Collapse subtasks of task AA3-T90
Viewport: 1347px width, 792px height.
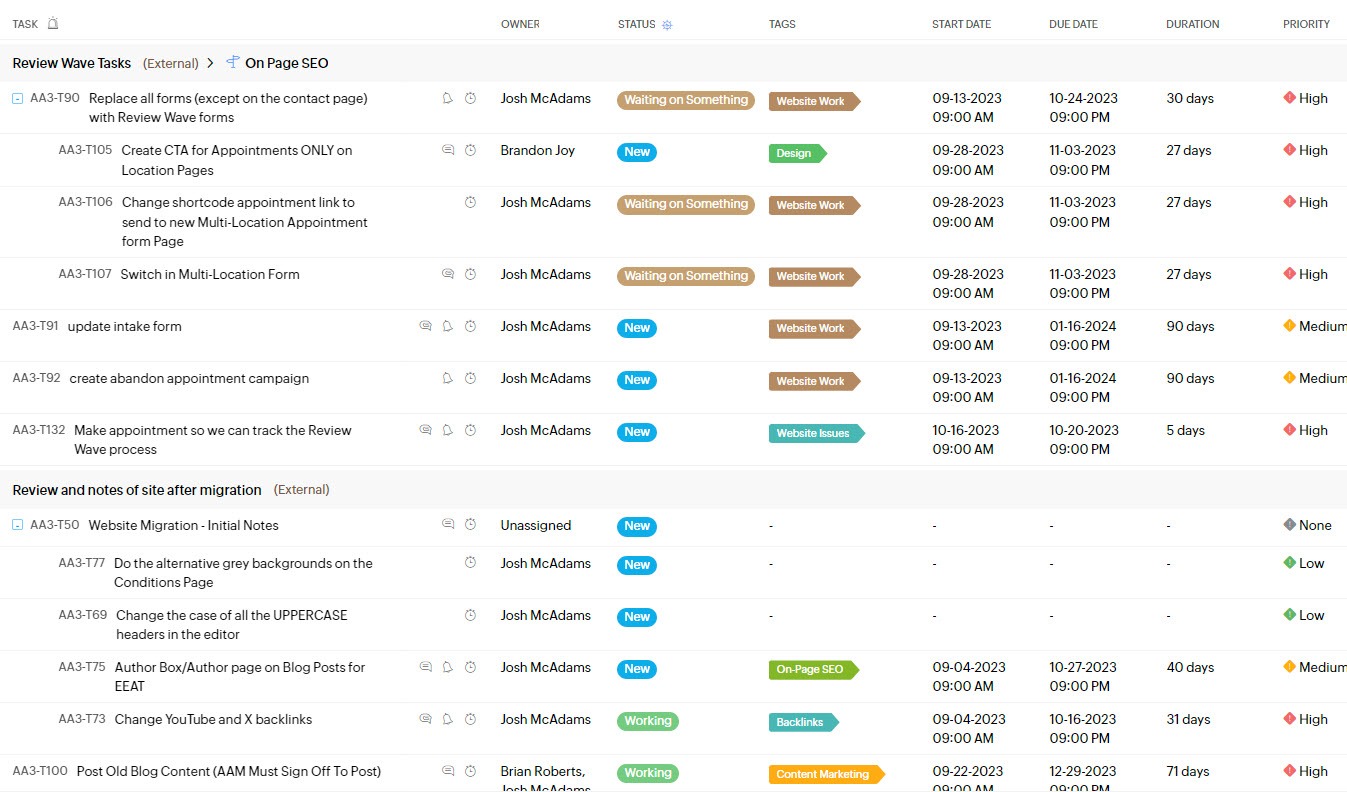coord(17,99)
